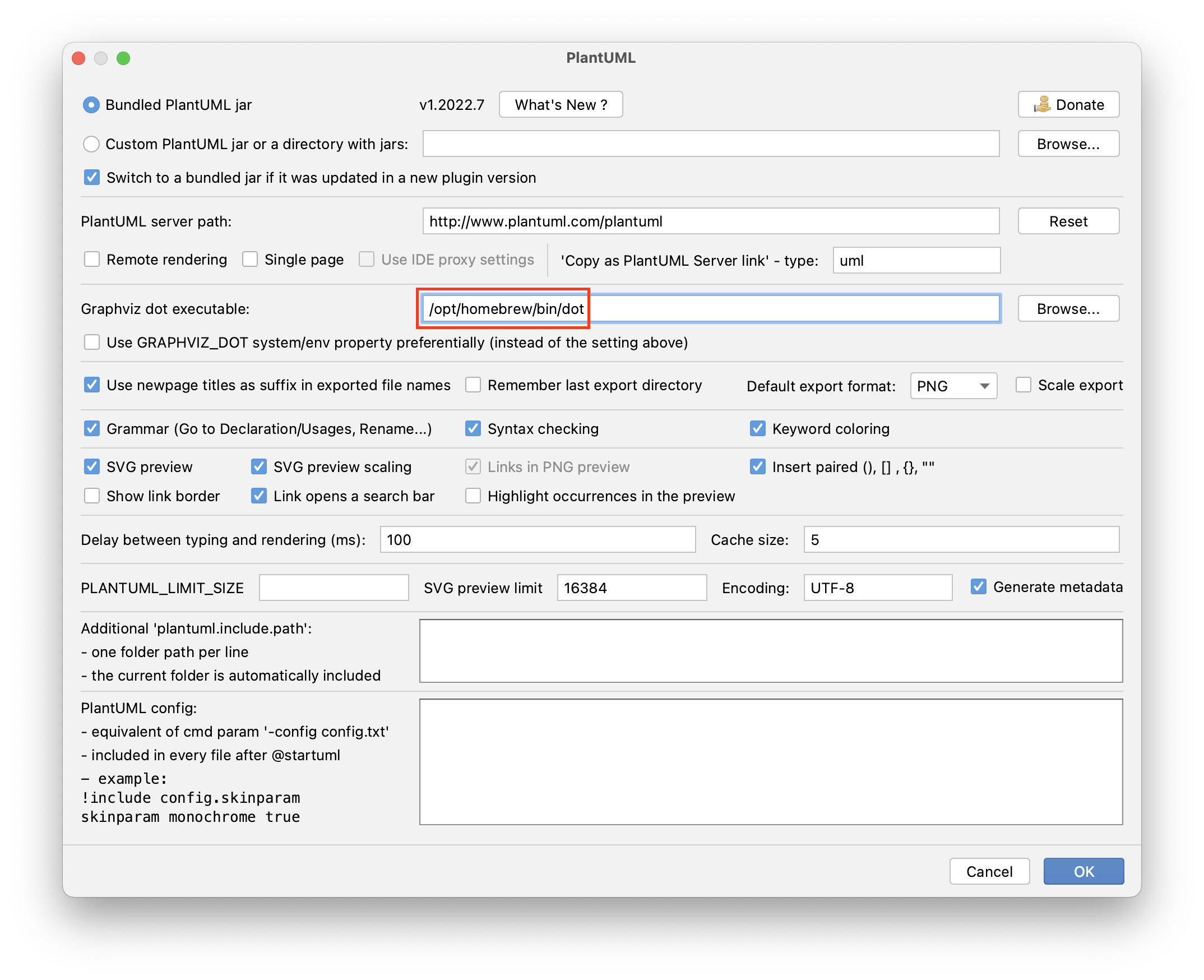Enable Show link border checkbox
The width and height of the screenshot is (1204, 980).
[91, 496]
